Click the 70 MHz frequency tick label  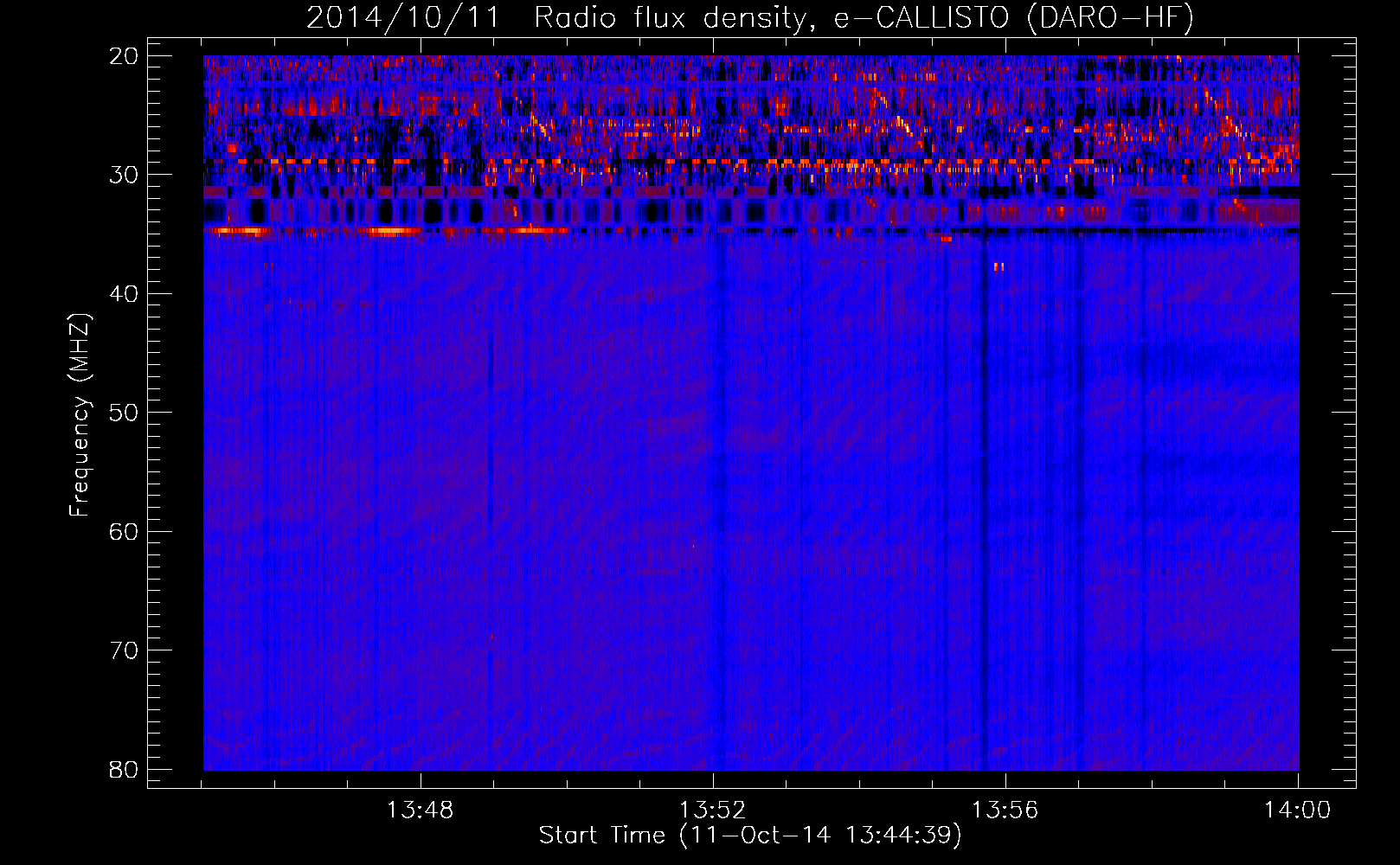click(124, 650)
